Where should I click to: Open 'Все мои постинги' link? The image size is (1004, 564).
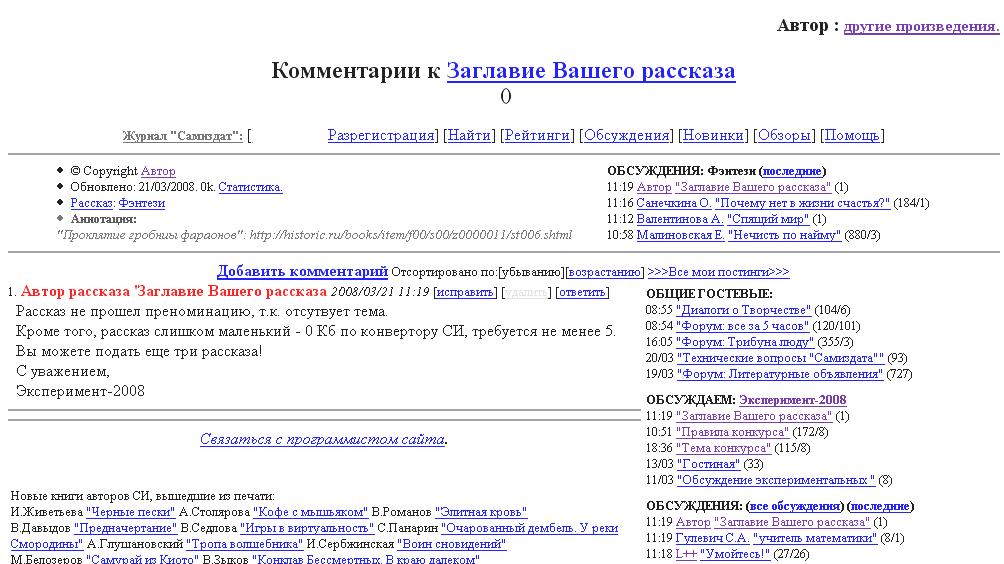tap(718, 272)
